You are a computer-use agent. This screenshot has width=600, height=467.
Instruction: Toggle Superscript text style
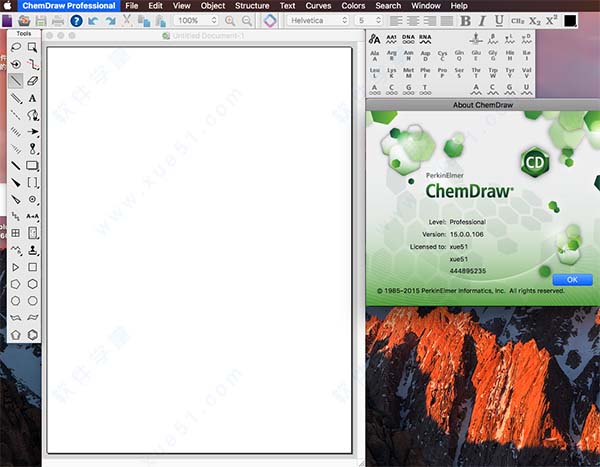click(551, 20)
